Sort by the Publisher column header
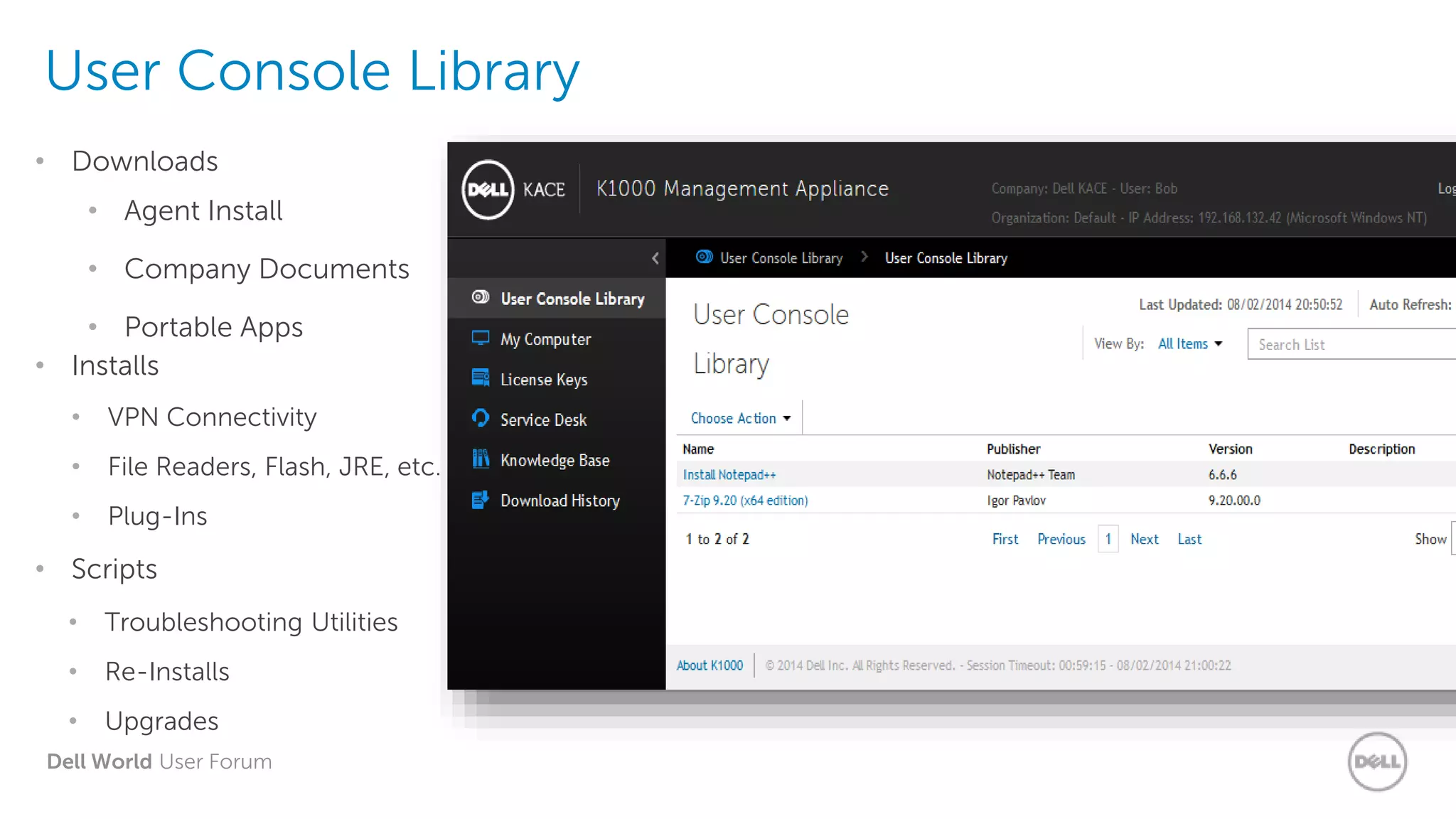The image size is (1456, 819). [x=1013, y=449]
